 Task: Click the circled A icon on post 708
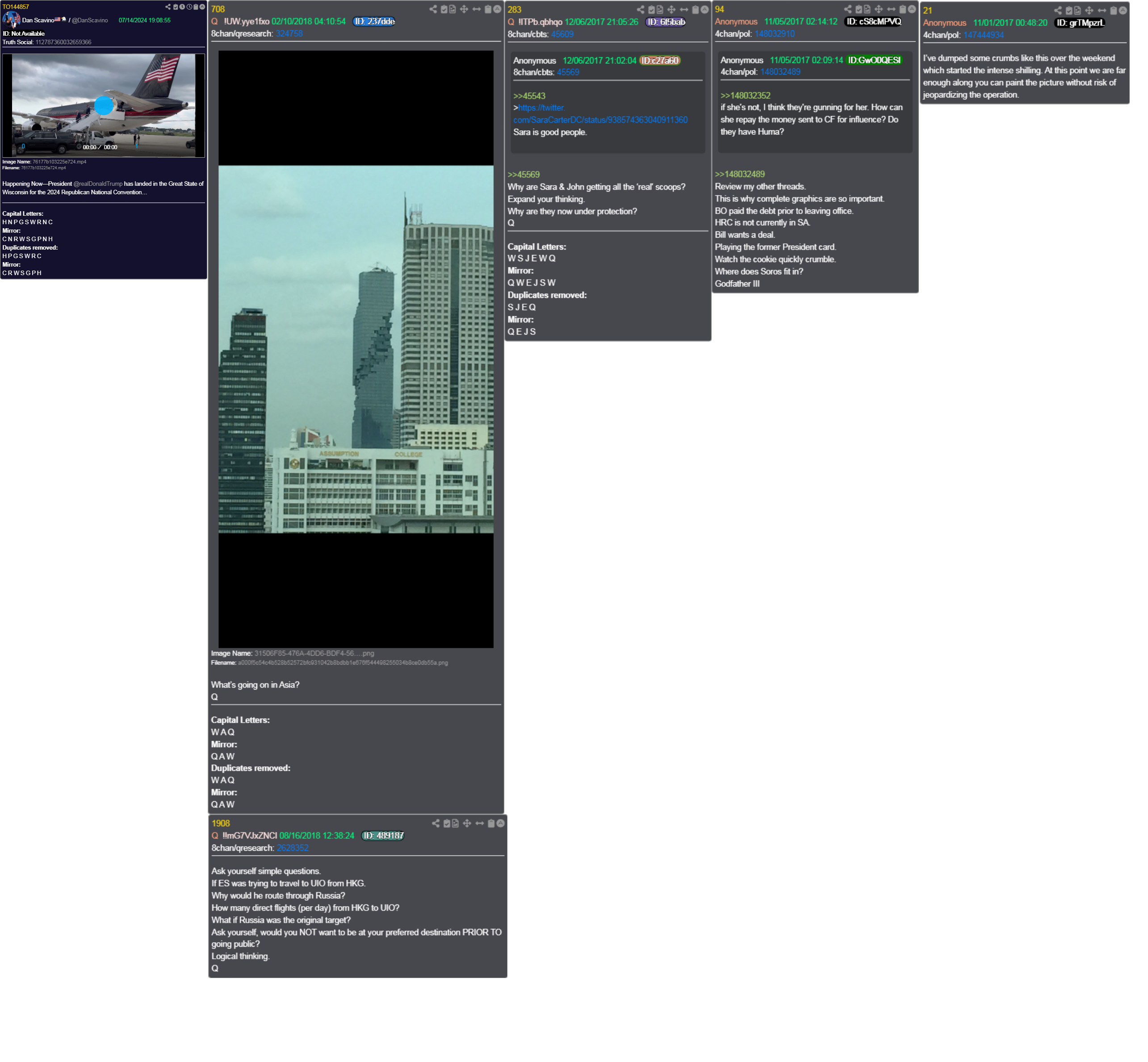point(497,9)
